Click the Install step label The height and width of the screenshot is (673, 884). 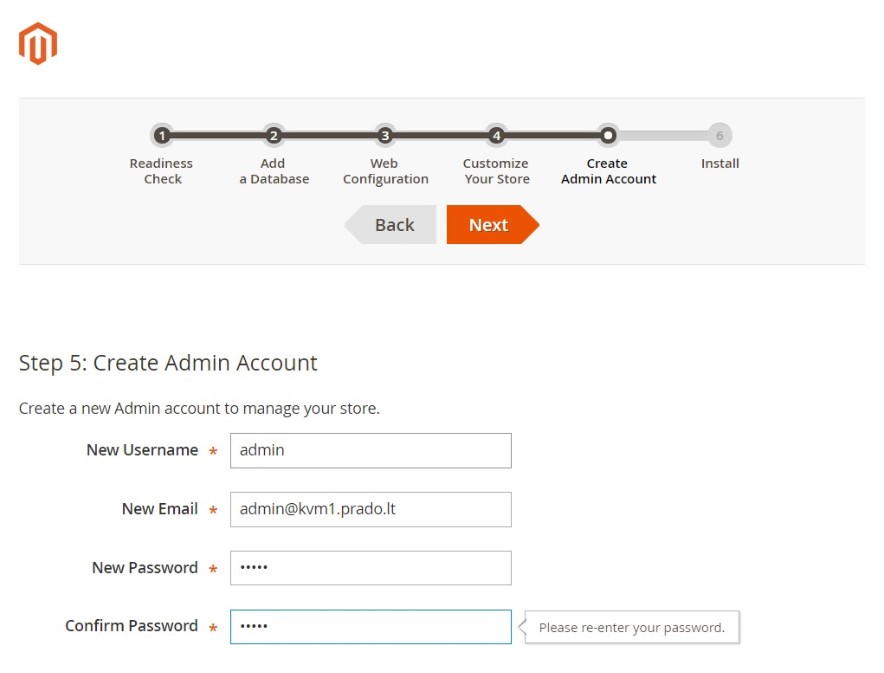pos(720,163)
